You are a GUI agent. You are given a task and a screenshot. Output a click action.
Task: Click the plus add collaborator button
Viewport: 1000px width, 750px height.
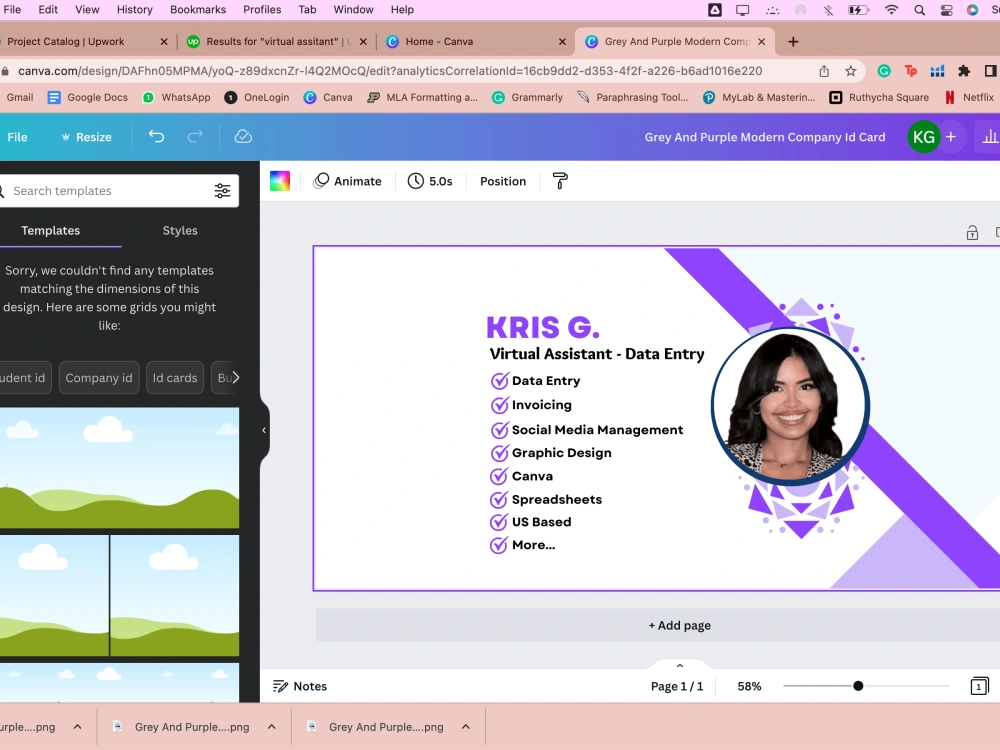(x=951, y=137)
